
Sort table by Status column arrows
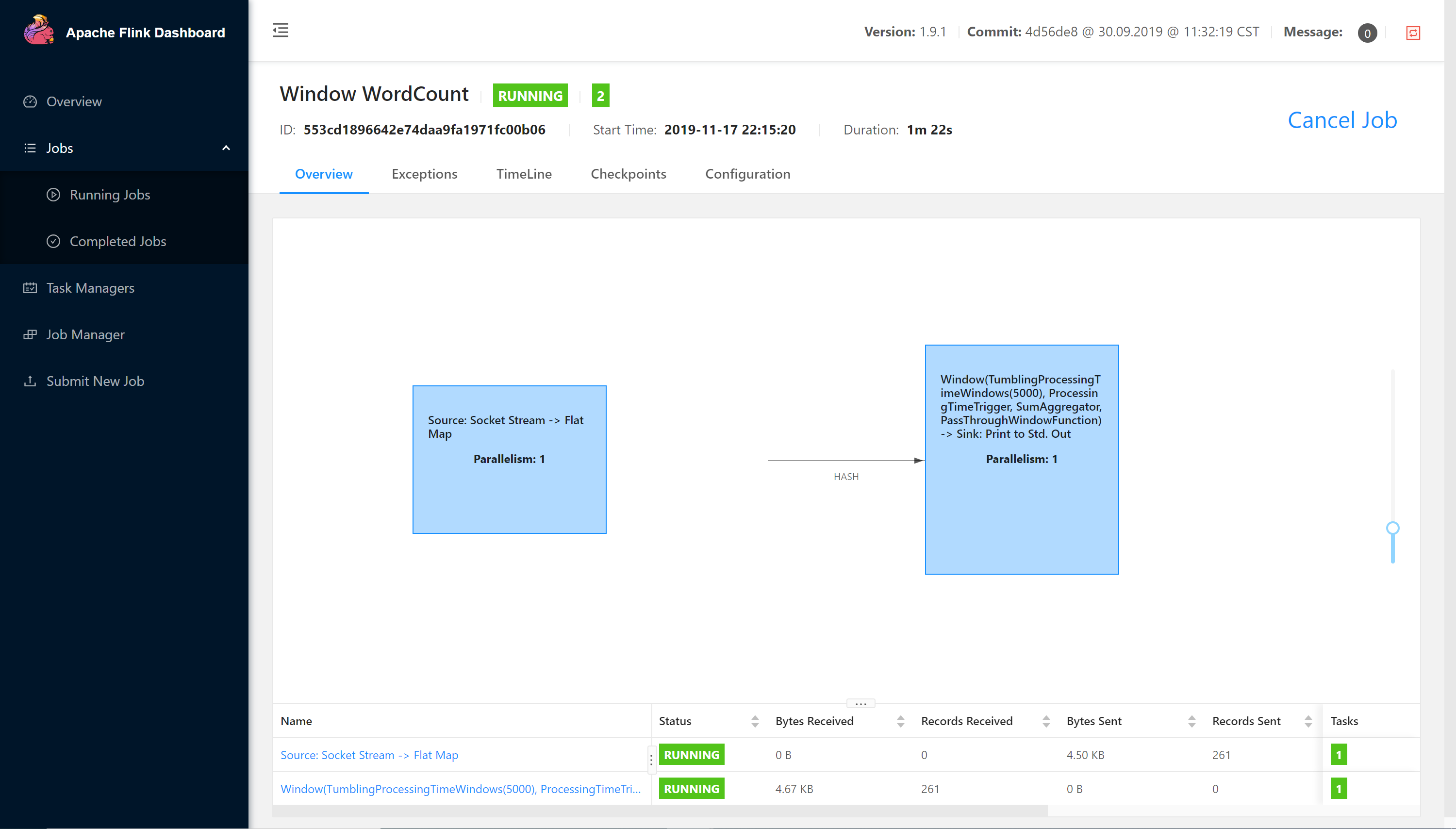[755, 721]
